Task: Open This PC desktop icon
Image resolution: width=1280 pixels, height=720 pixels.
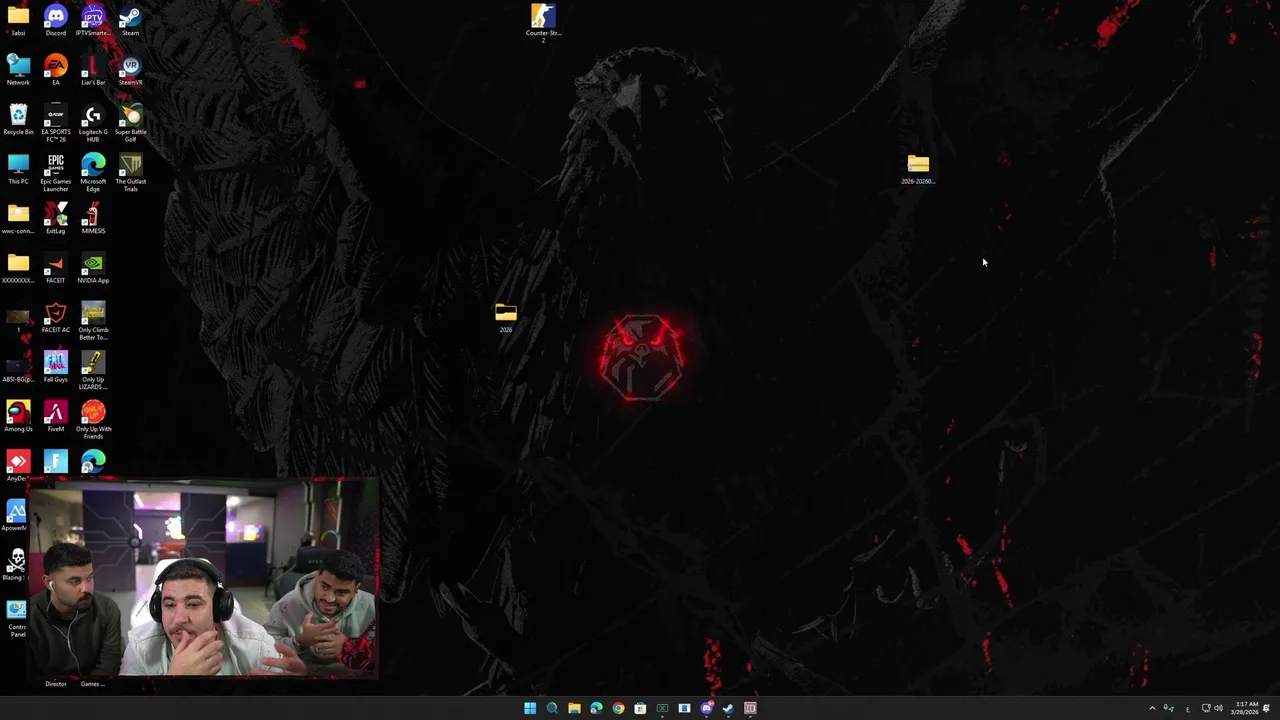Action: click(x=18, y=168)
